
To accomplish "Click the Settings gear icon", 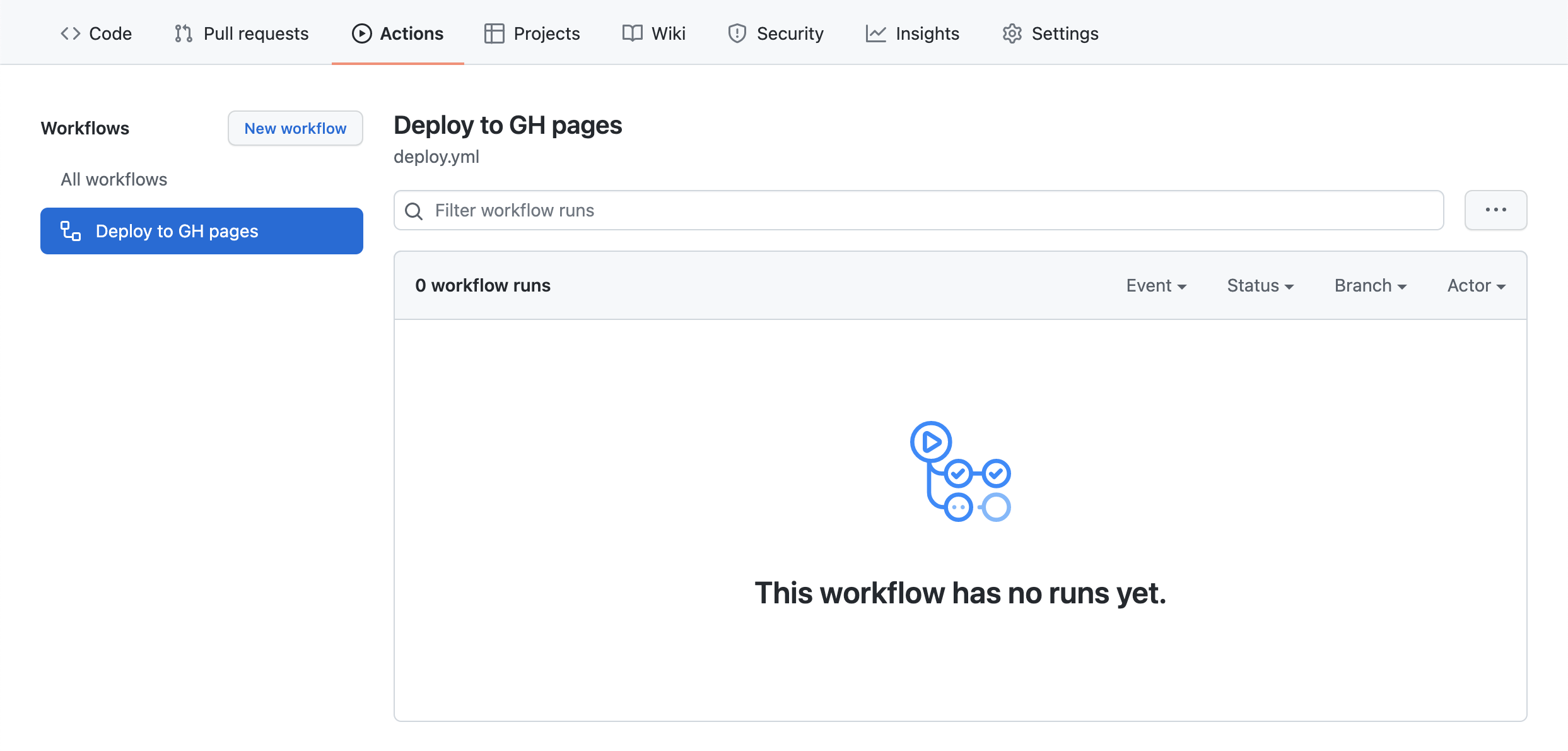I will pyautogui.click(x=1012, y=33).
